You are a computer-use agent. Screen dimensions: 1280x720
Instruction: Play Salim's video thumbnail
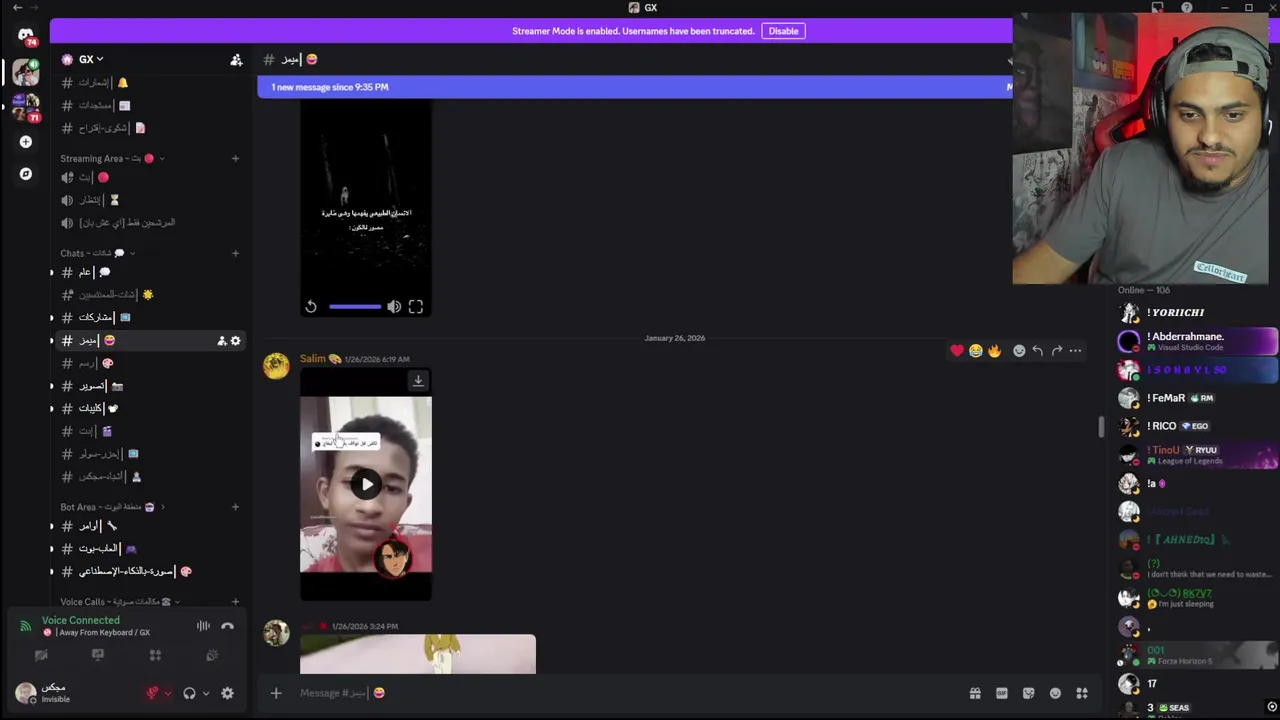coord(367,485)
